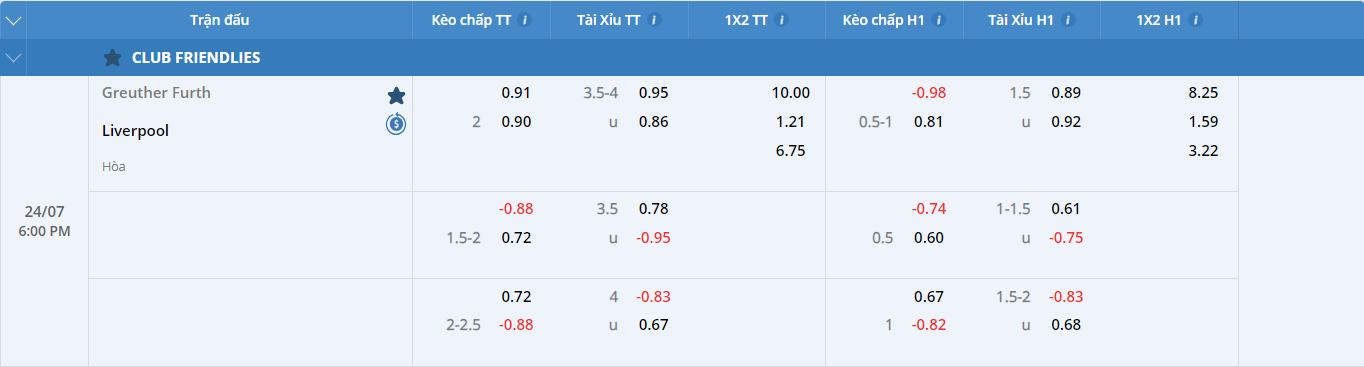1364x367 pixels.
Task: Collapse the Club Friendlies league section
Action: (13, 58)
